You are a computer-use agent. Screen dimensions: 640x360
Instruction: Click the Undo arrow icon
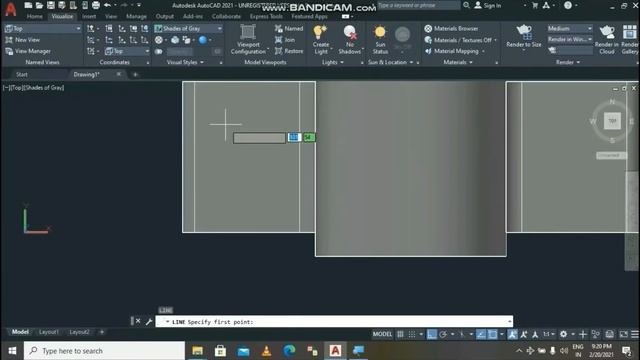107,5
